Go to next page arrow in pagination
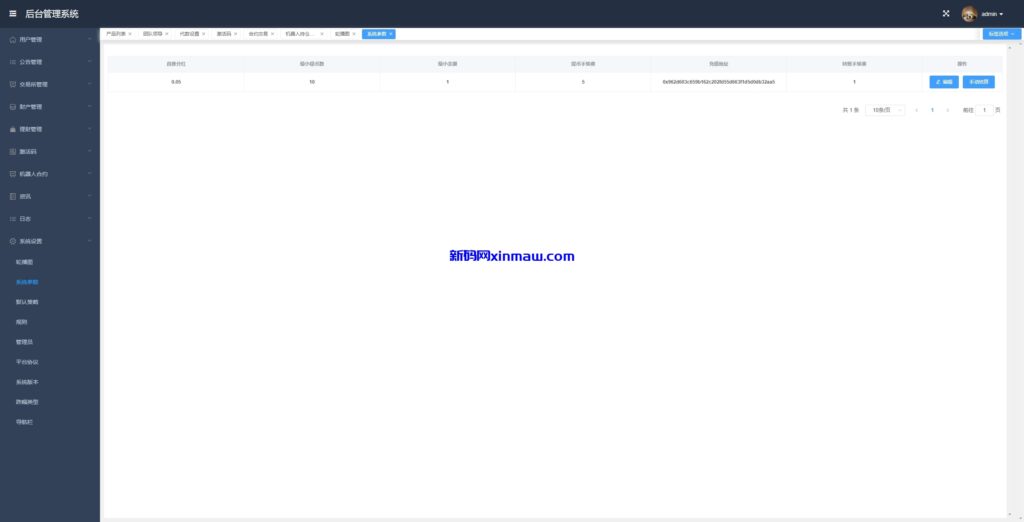1024x522 pixels. tap(948, 110)
